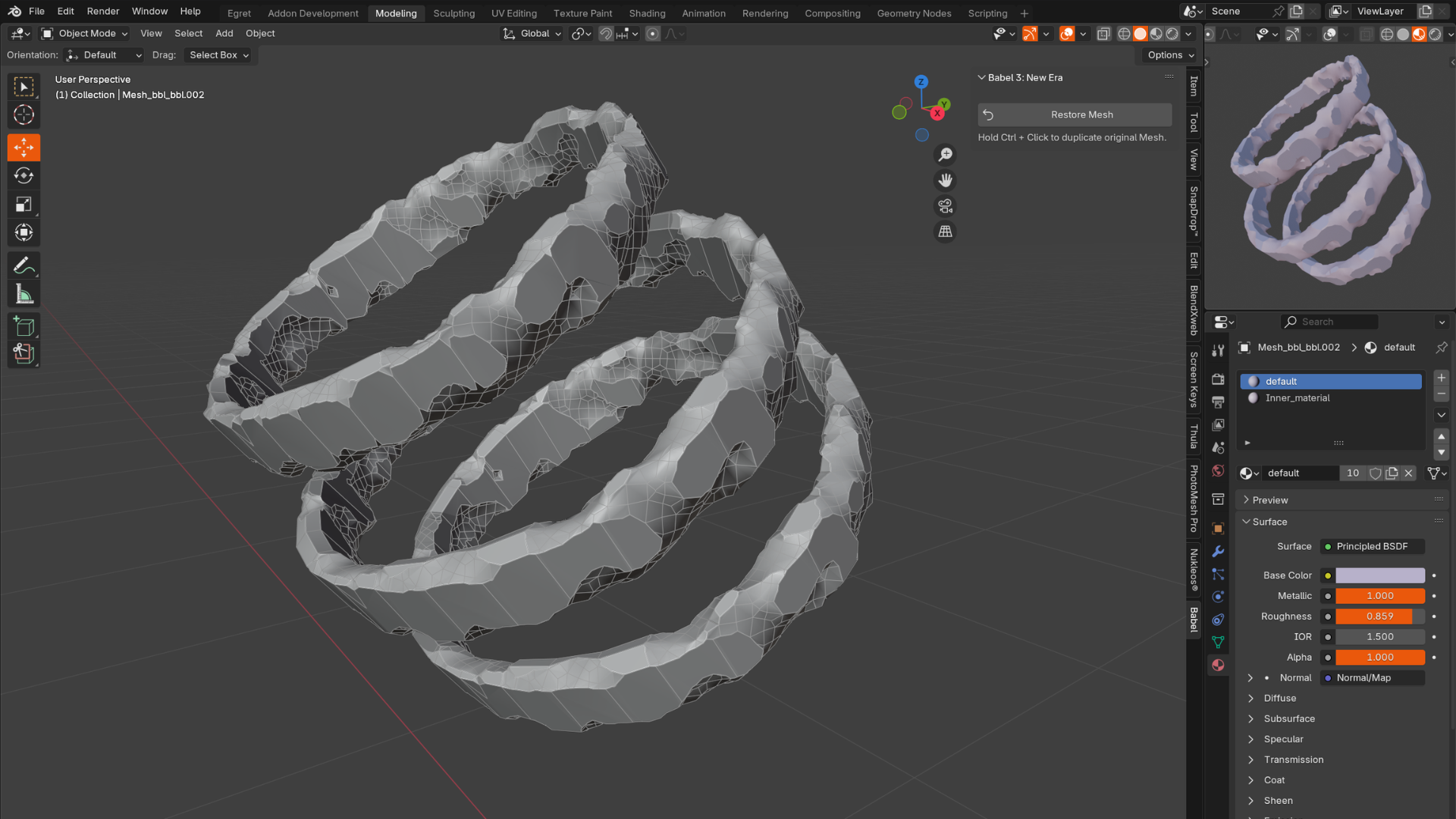1456x819 pixels.
Task: Click the viewport zoom magnifier icon
Action: click(945, 155)
